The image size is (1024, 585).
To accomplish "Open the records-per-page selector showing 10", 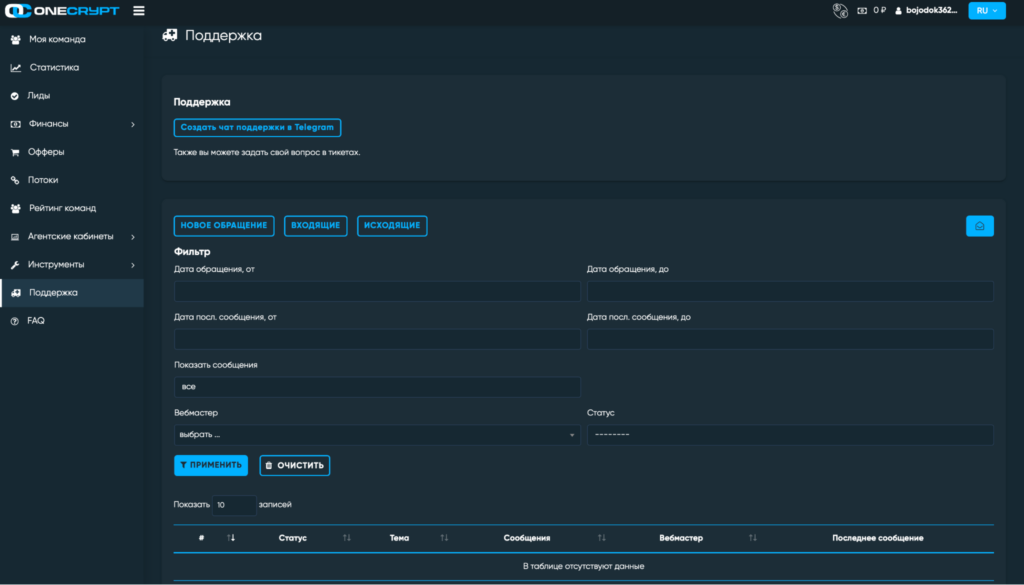I will (x=234, y=505).
